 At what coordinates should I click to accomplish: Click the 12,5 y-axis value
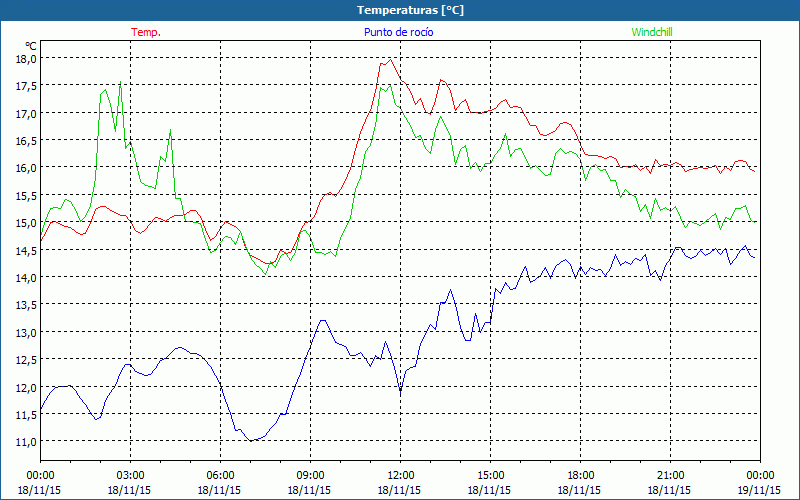click(x=26, y=360)
